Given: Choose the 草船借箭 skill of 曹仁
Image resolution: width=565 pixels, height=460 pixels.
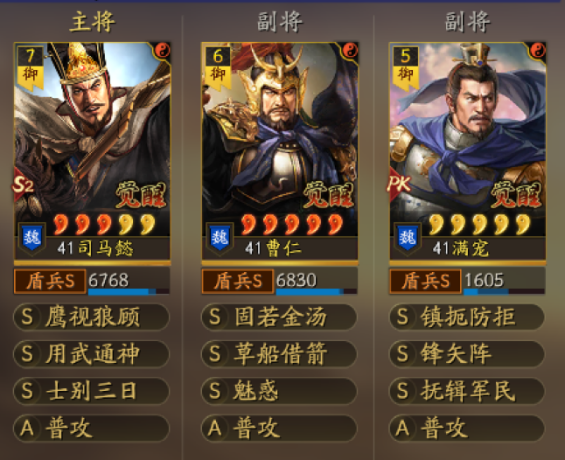Looking at the screenshot, I should click(279, 354).
